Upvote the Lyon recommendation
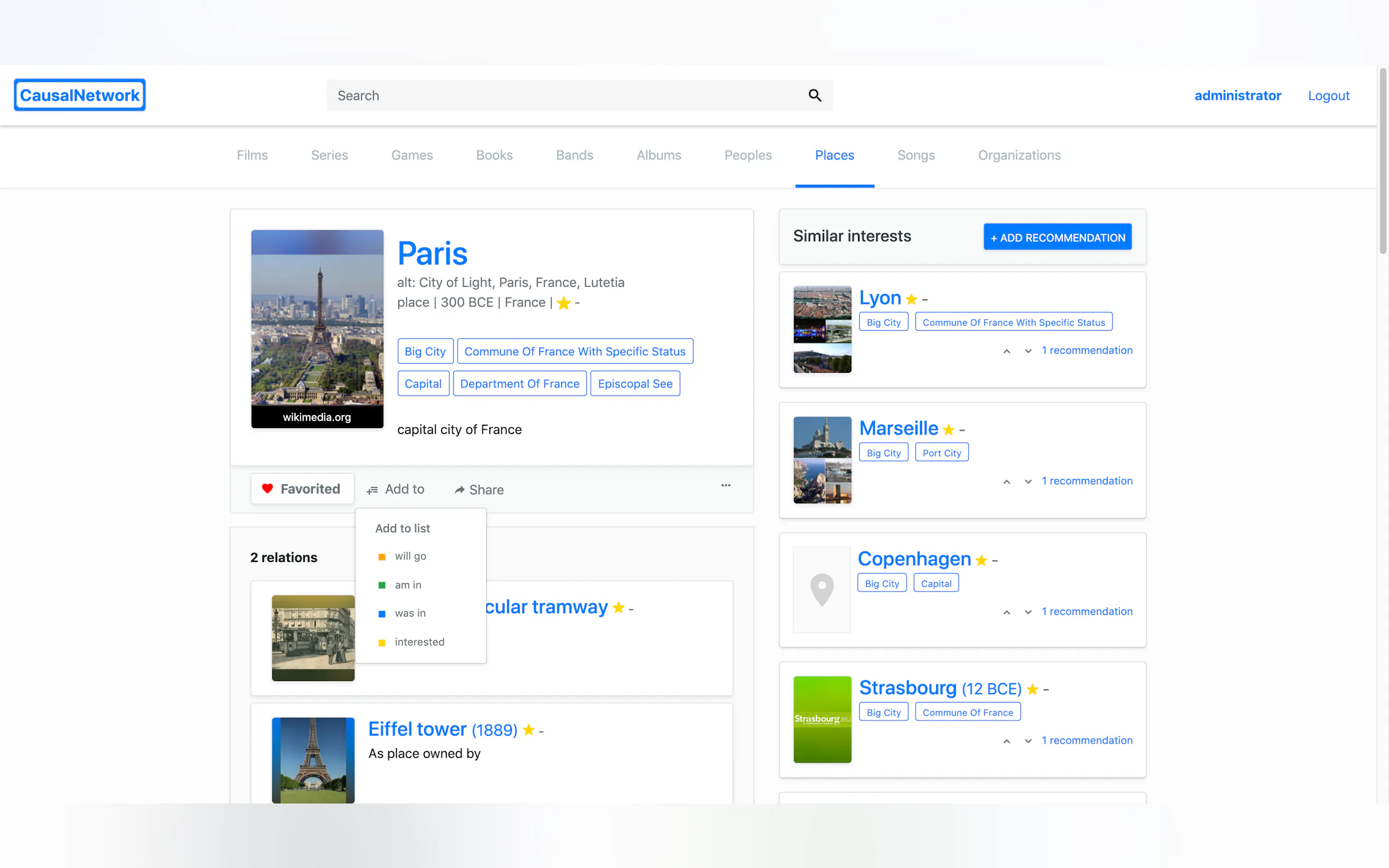Viewport: 1389px width, 868px height. pos(1006,351)
